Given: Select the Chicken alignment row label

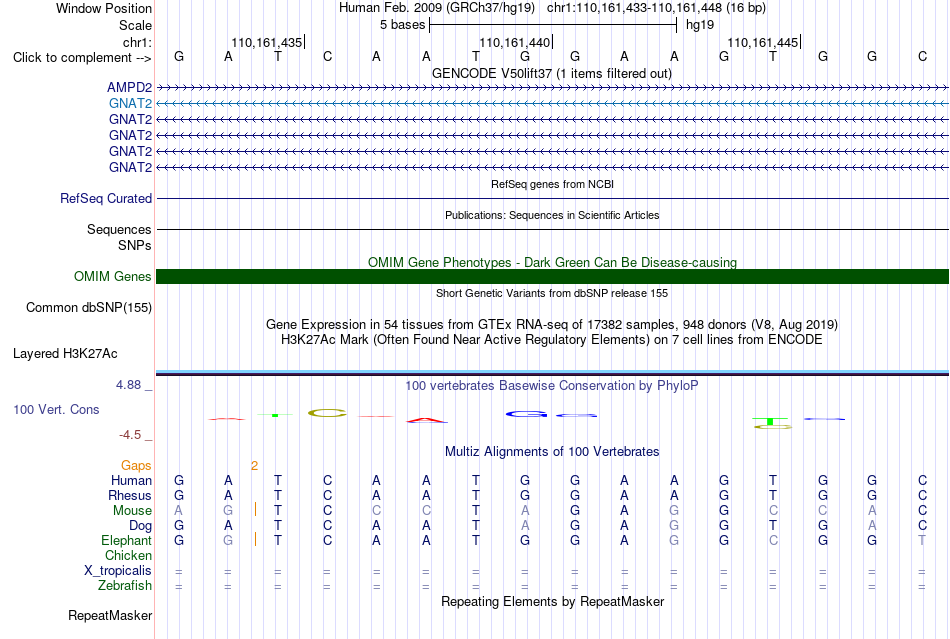Looking at the screenshot, I should [128, 556].
